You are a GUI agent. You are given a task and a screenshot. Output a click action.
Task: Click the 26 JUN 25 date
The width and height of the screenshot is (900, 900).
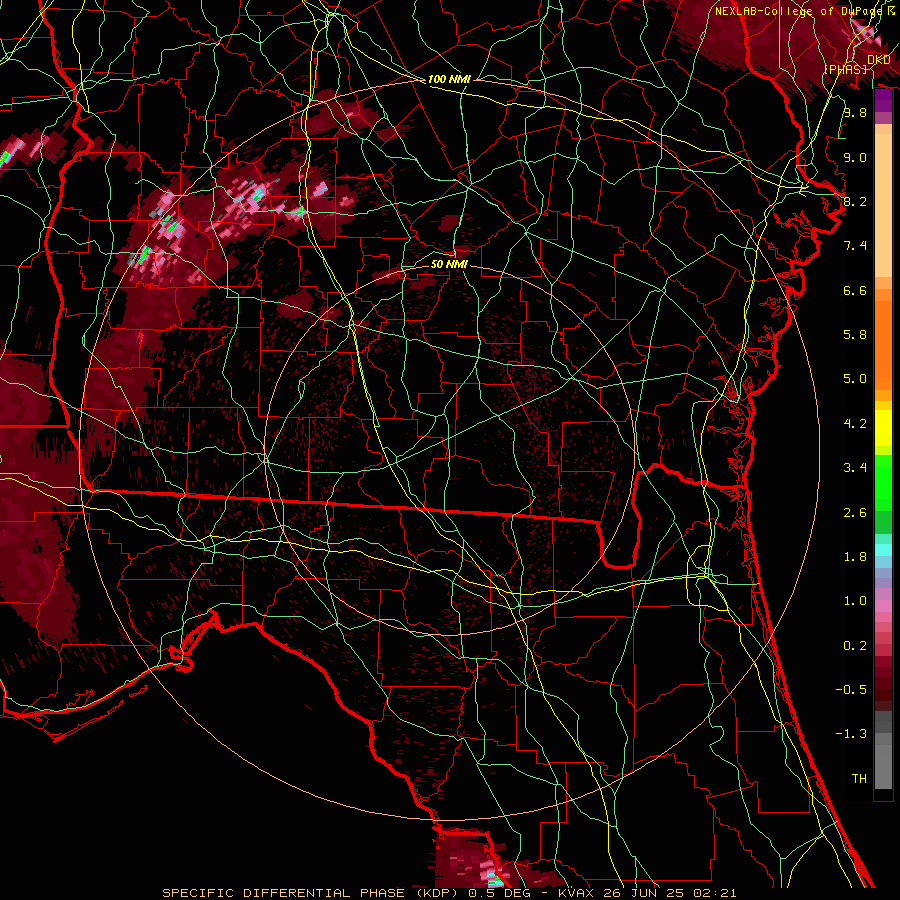(645, 893)
